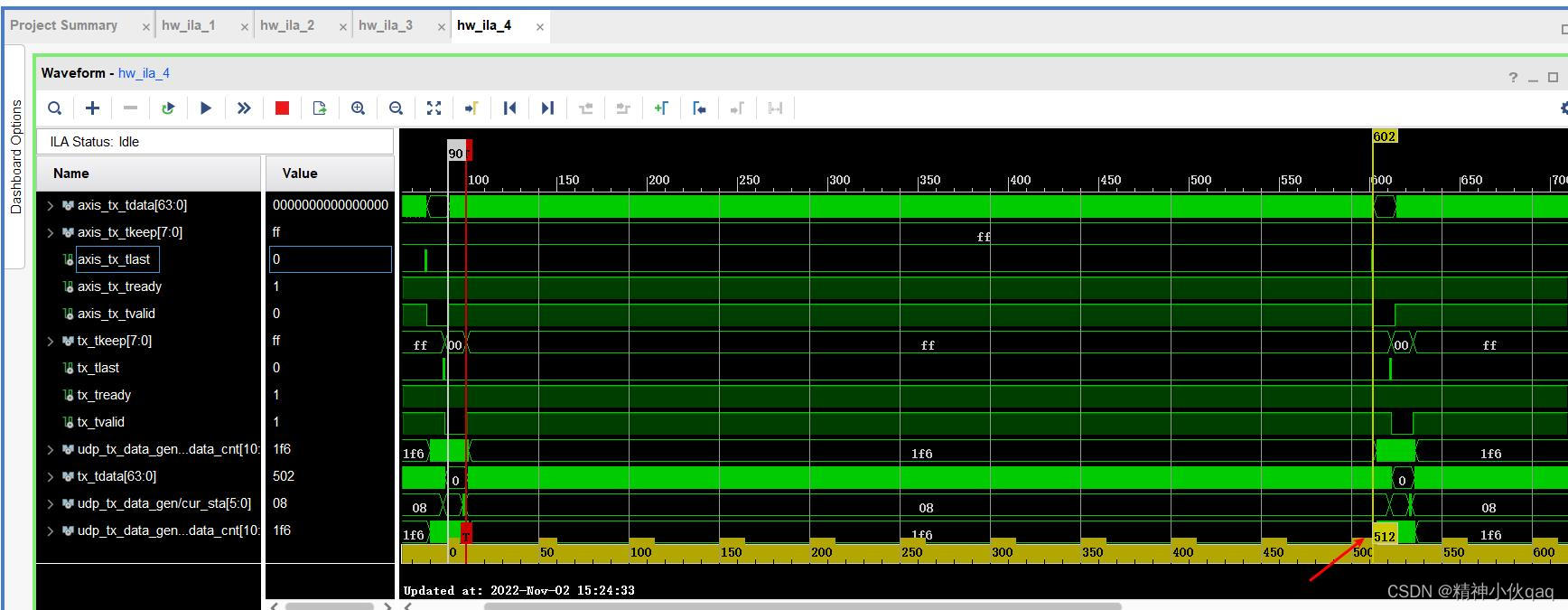Jump to first sample icon
Viewport: 1568px width, 610px height.
509,108
